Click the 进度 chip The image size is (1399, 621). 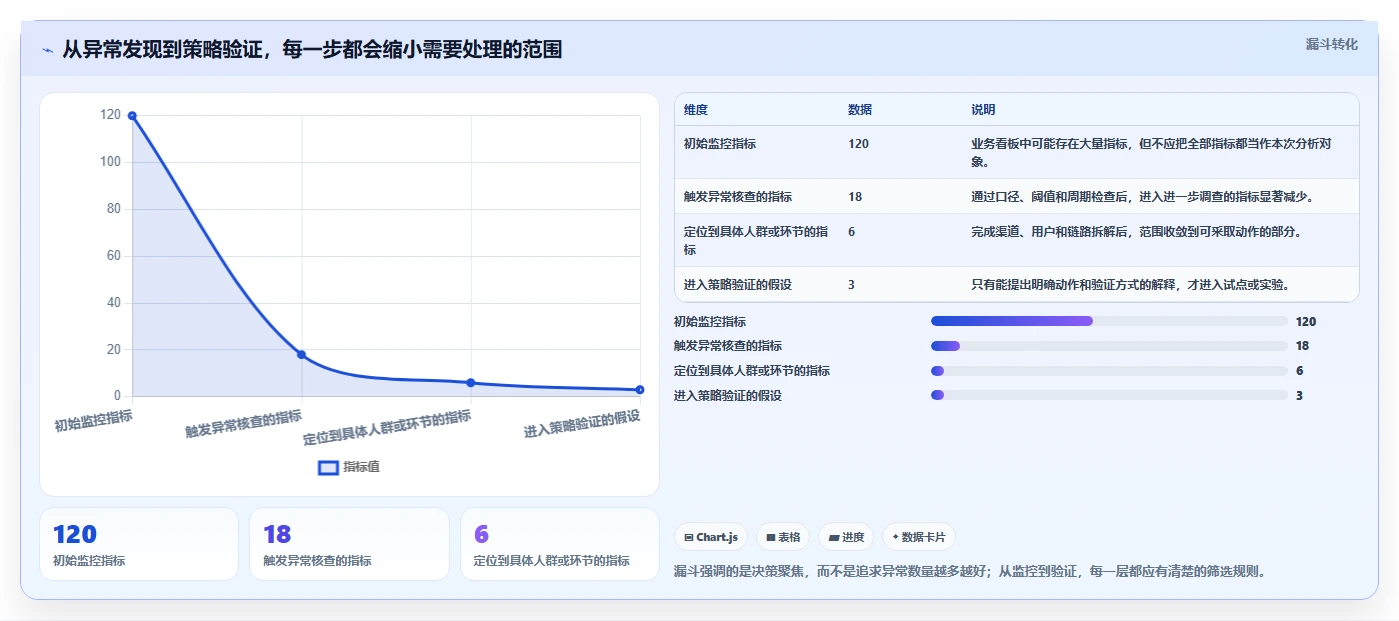[x=846, y=537]
